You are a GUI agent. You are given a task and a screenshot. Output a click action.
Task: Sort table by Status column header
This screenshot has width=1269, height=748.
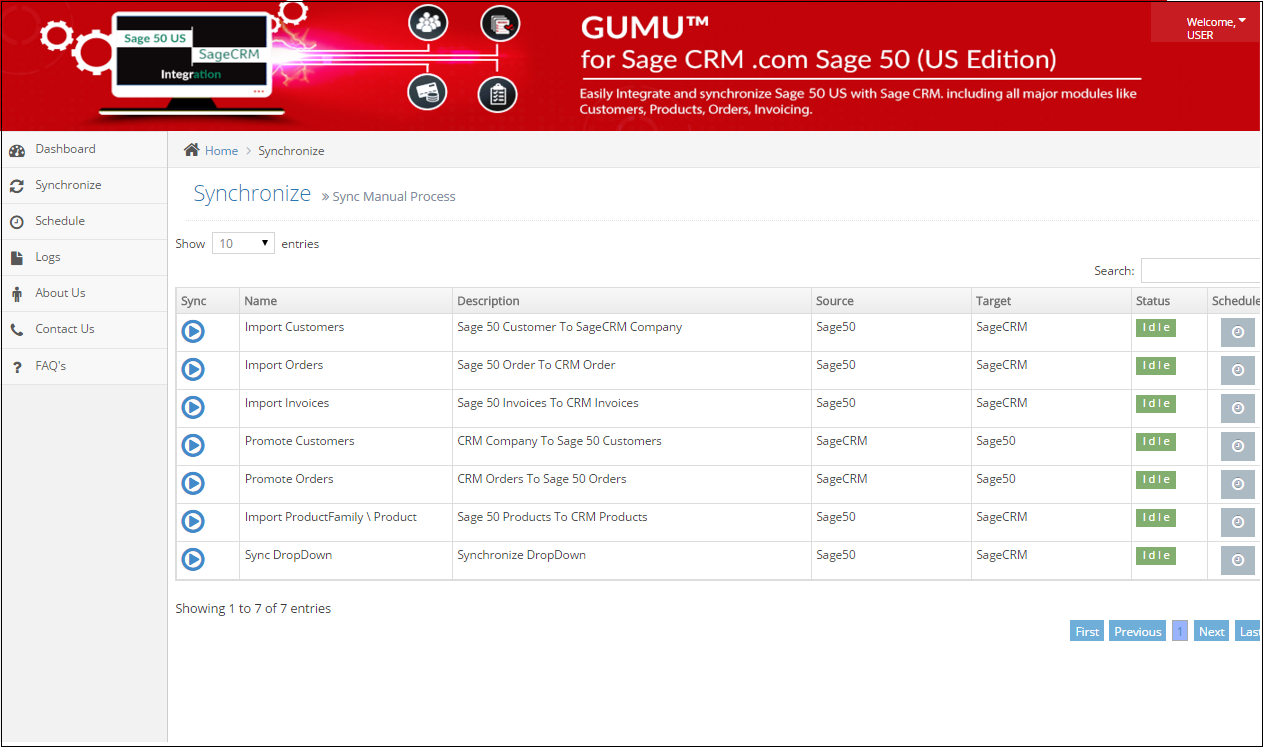point(1169,301)
